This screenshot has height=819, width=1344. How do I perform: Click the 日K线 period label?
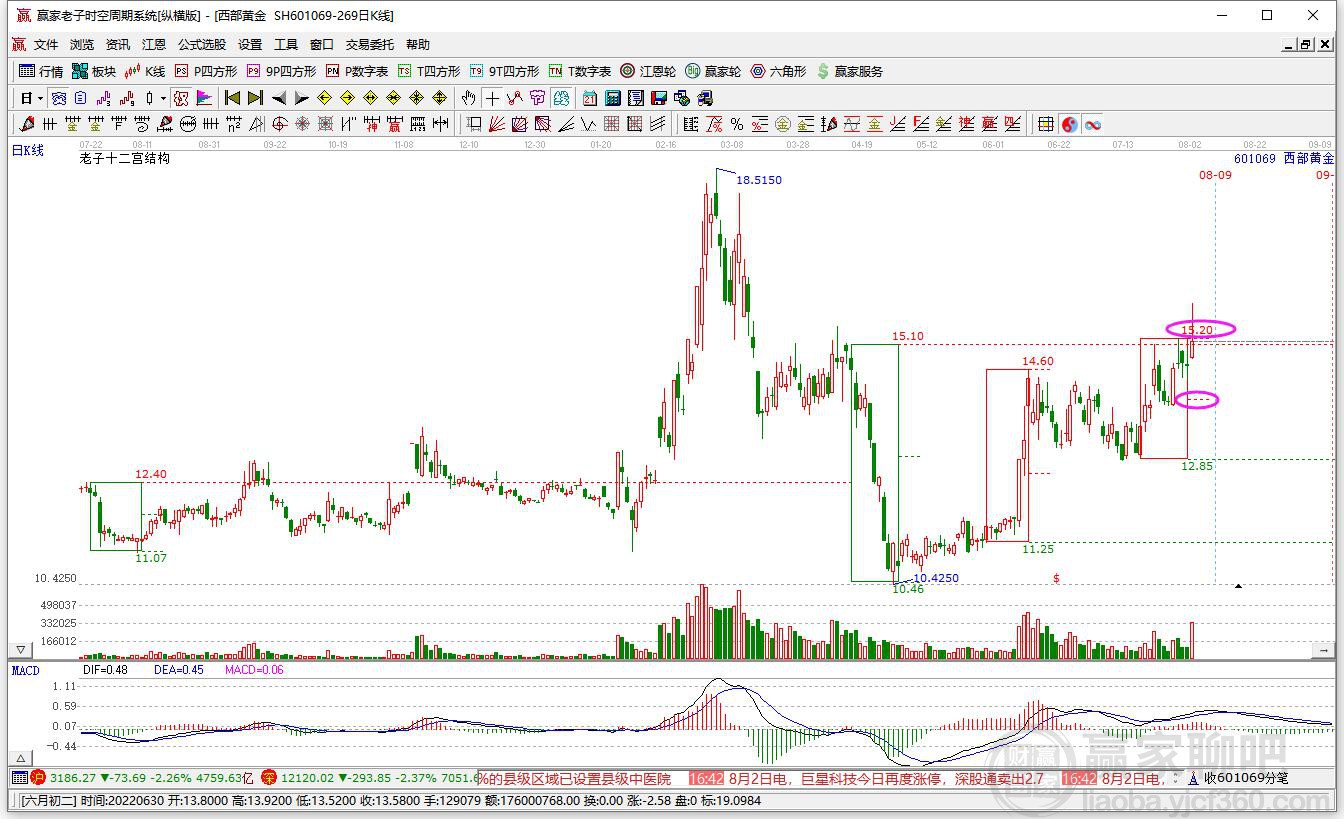tap(28, 151)
